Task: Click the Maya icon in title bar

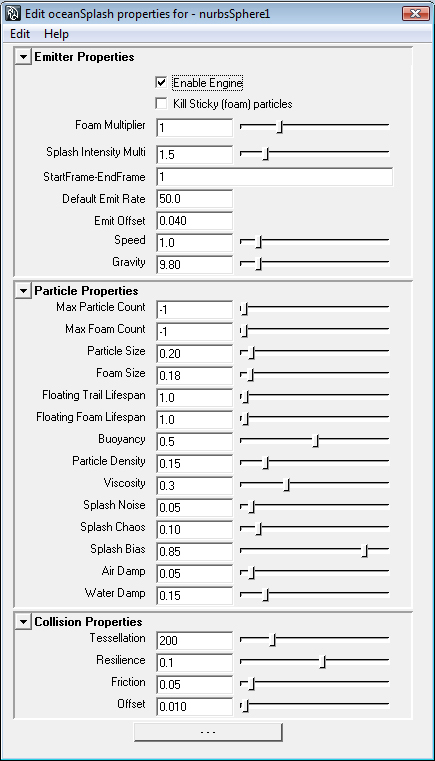Action: [x=12, y=14]
